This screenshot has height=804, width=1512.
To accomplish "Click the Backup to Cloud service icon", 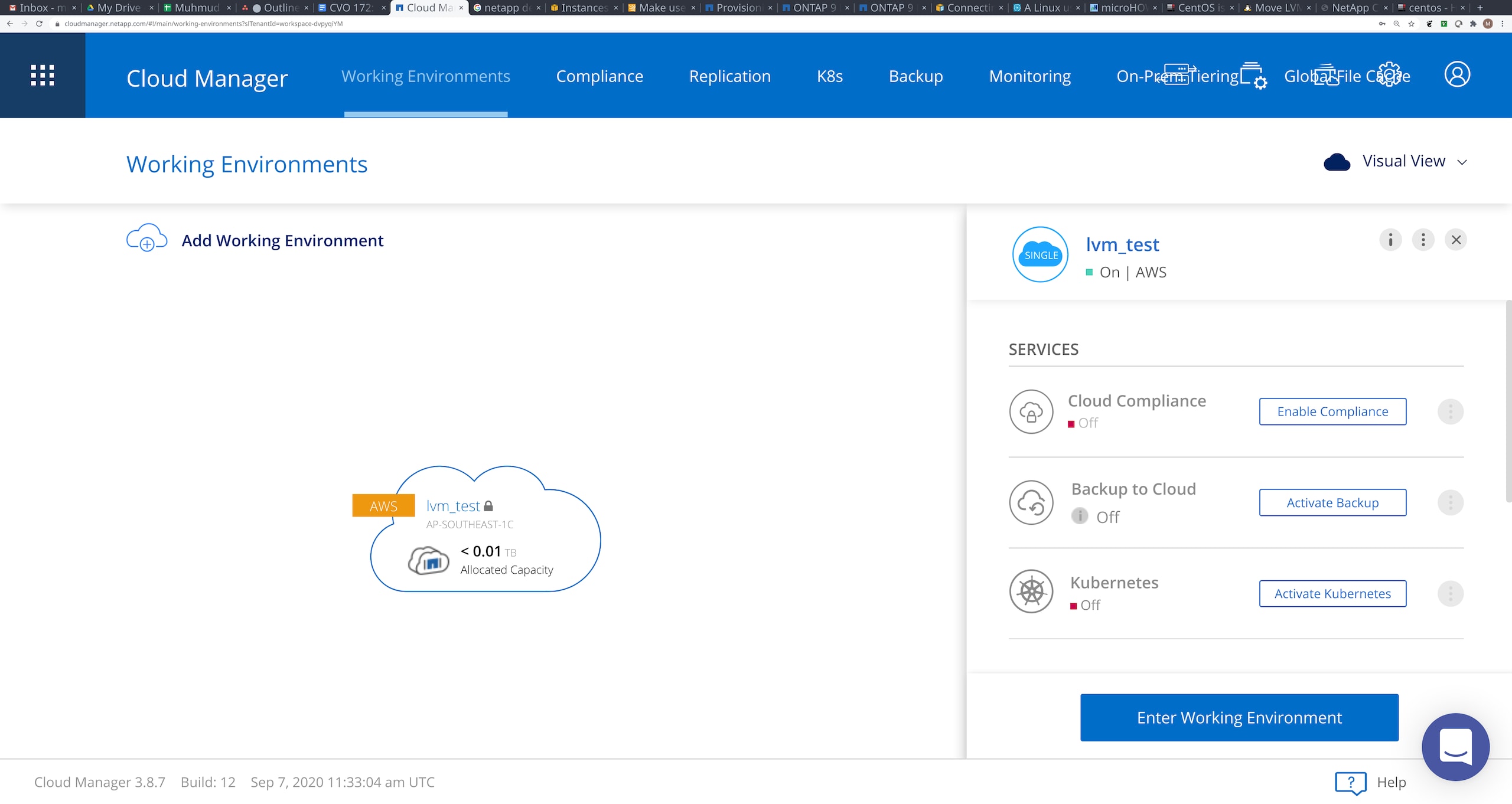I will click(x=1031, y=502).
